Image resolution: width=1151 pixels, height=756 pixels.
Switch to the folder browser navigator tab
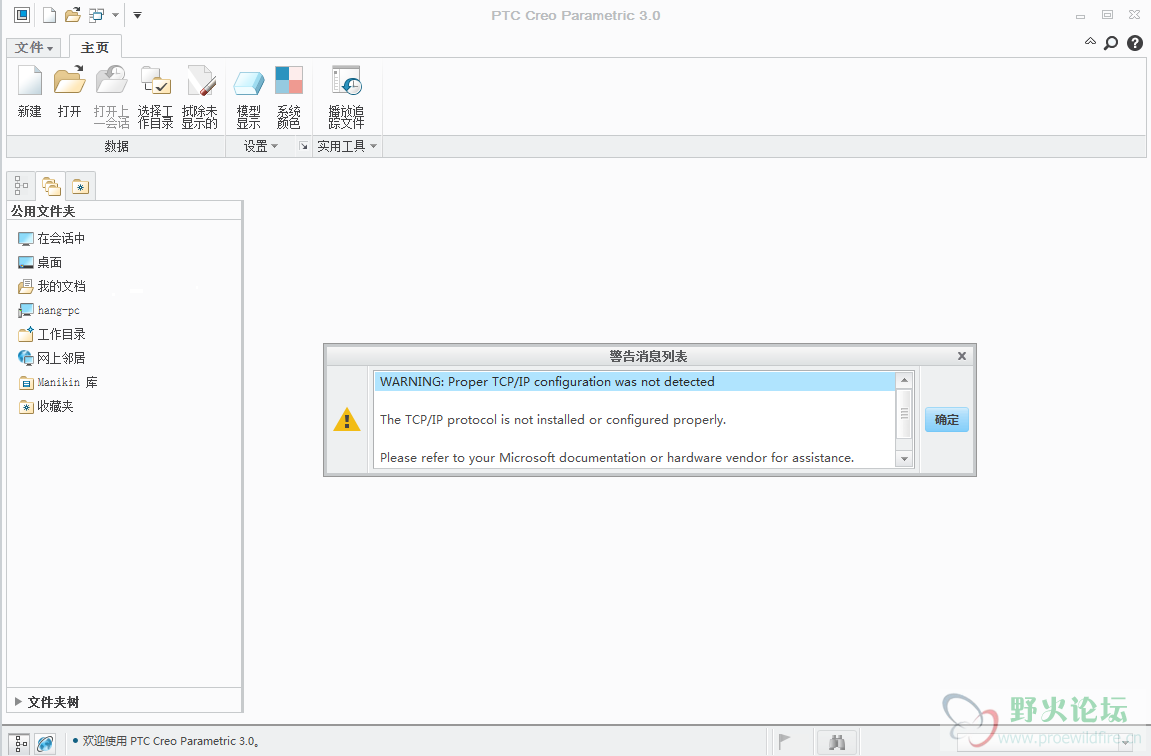pos(51,186)
